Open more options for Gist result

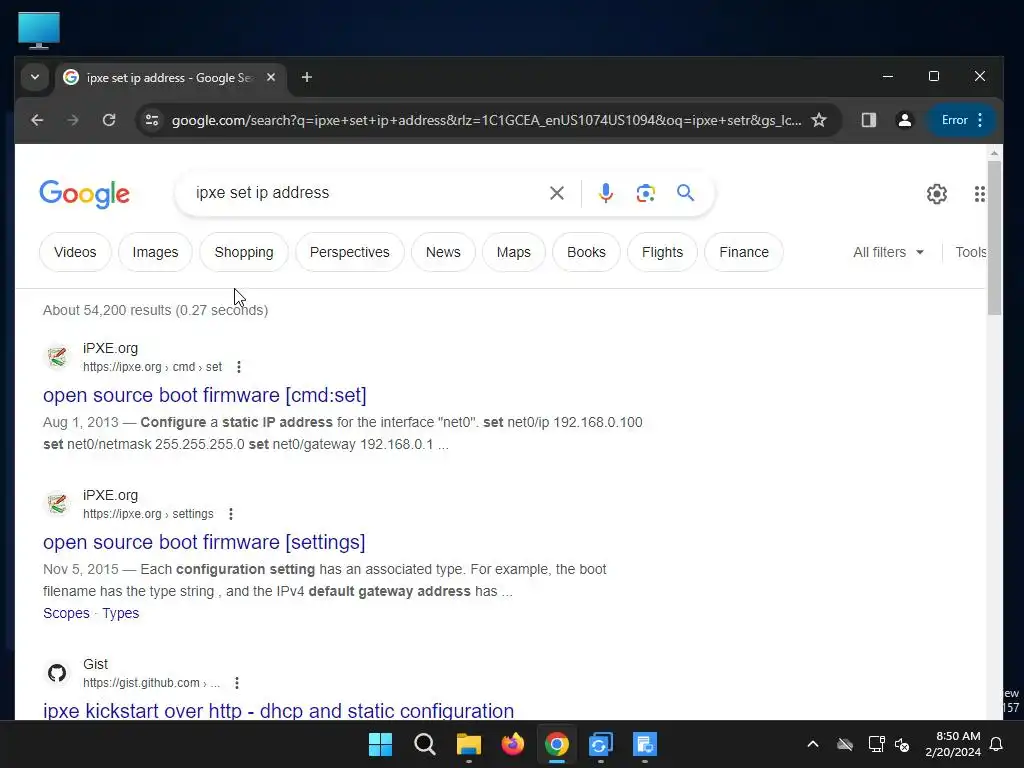pyautogui.click(x=237, y=683)
